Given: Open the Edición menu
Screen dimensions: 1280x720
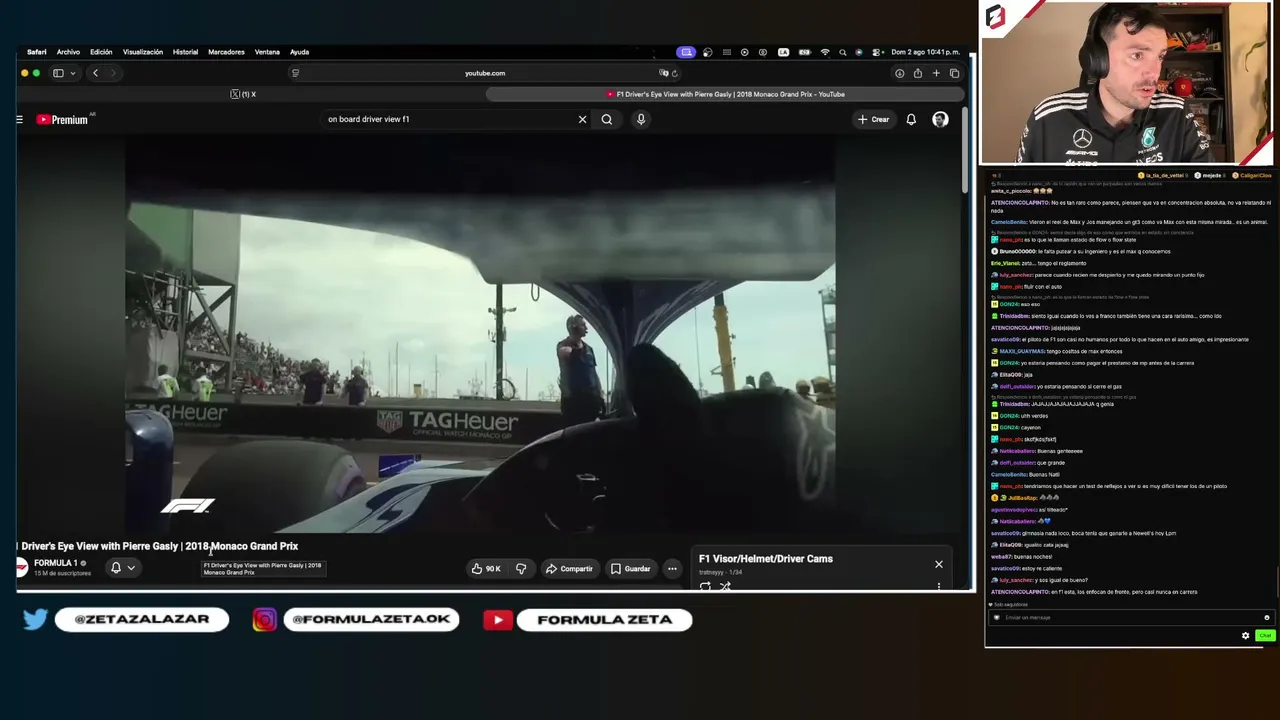Looking at the screenshot, I should pos(101,52).
